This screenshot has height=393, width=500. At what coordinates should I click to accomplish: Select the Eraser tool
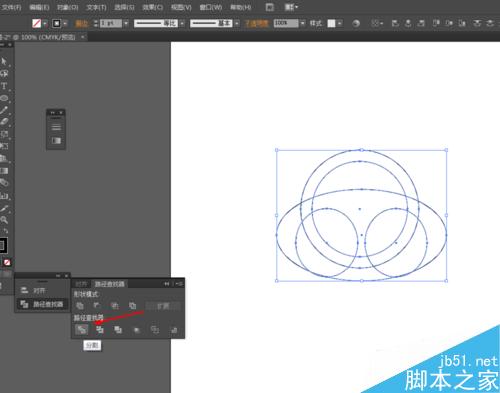(4, 122)
